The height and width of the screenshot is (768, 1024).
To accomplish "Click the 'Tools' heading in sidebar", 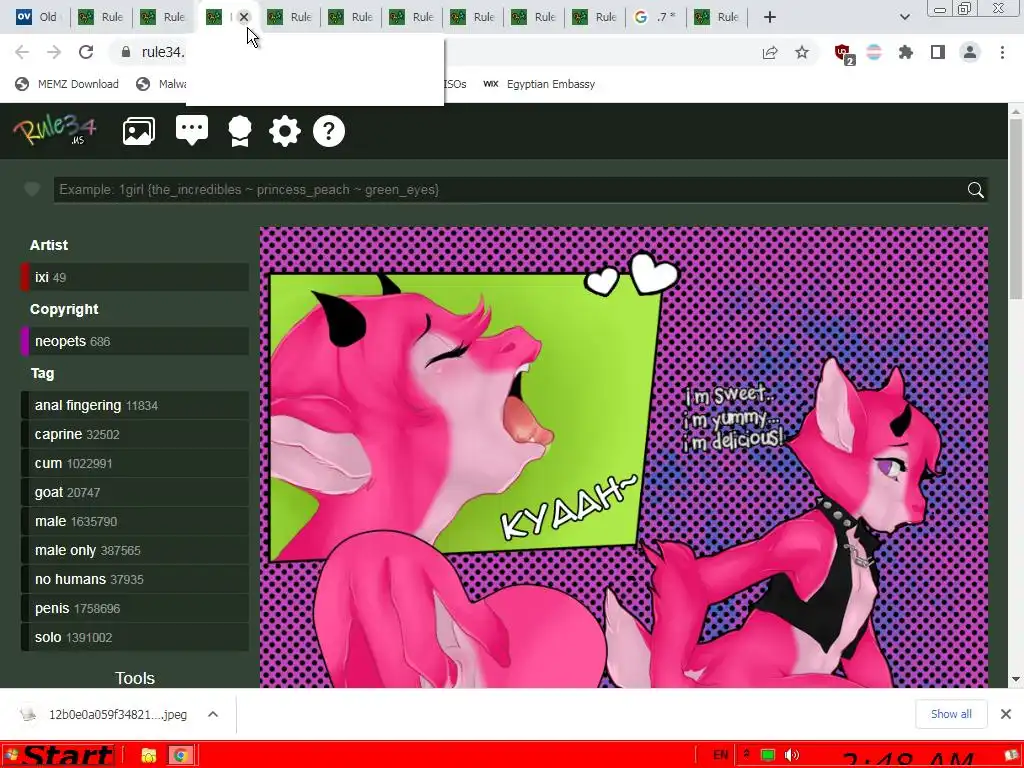I will point(135,678).
